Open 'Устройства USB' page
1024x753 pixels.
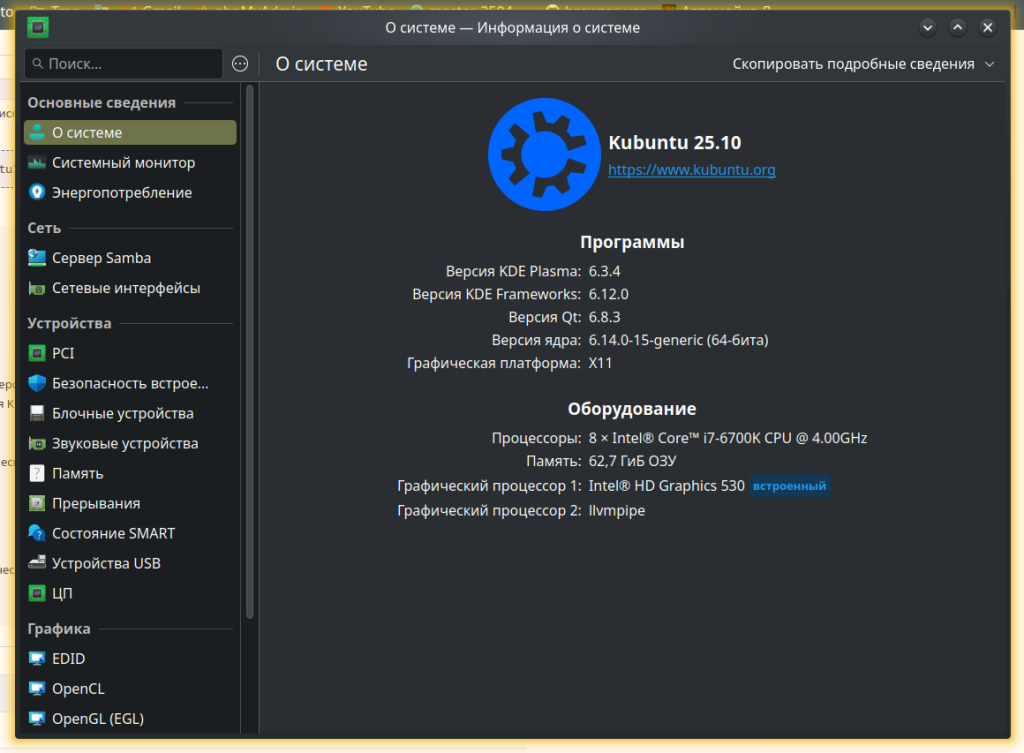click(x=130, y=564)
